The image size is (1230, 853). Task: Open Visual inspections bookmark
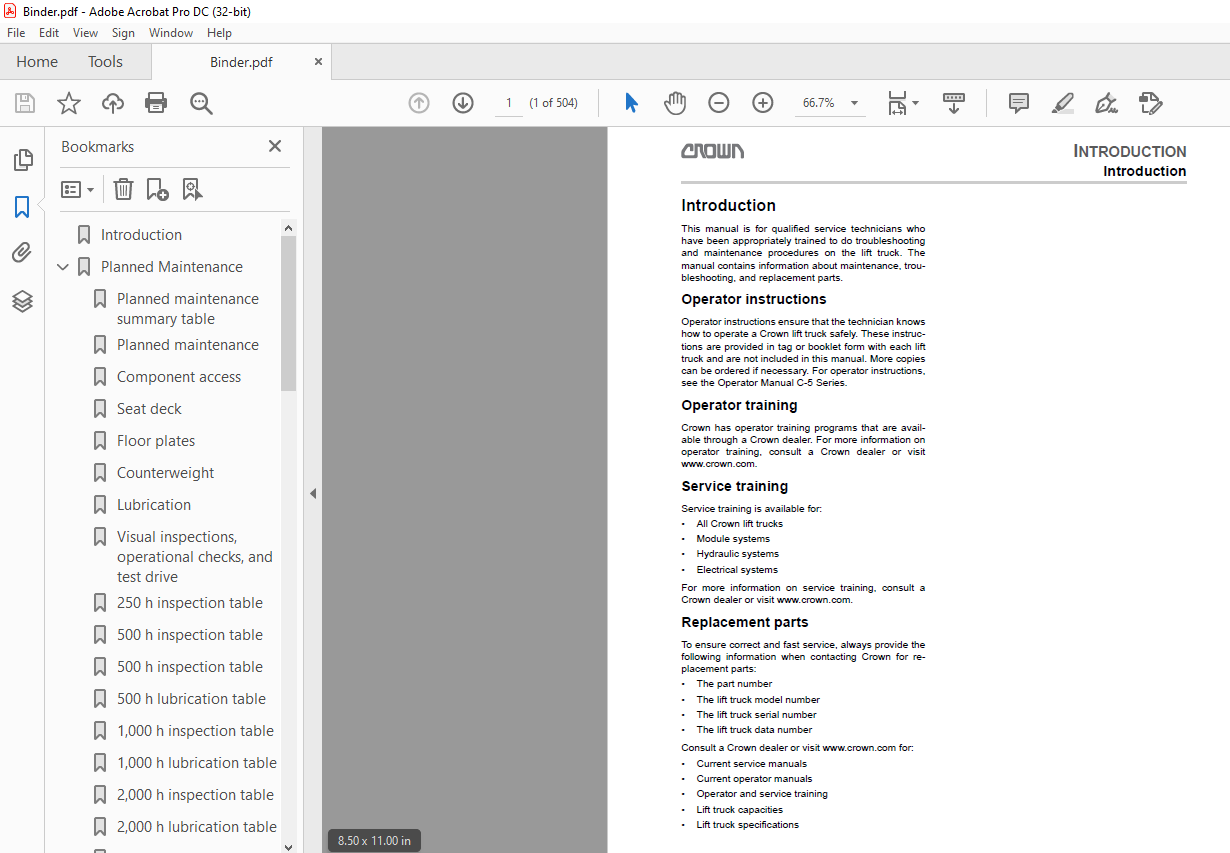(194, 557)
